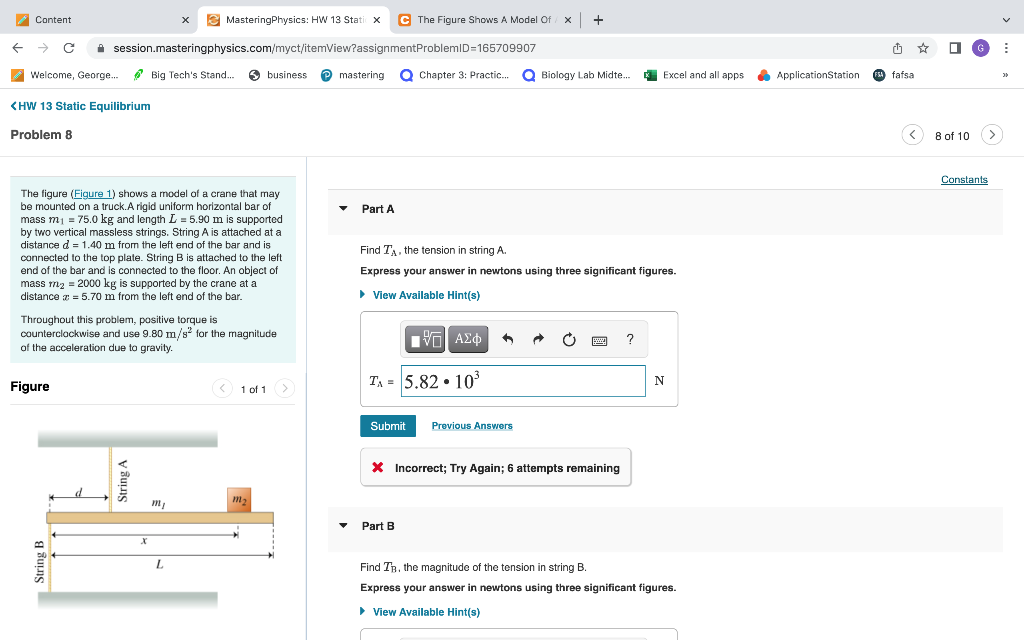Collapse the Part B section

(343, 525)
